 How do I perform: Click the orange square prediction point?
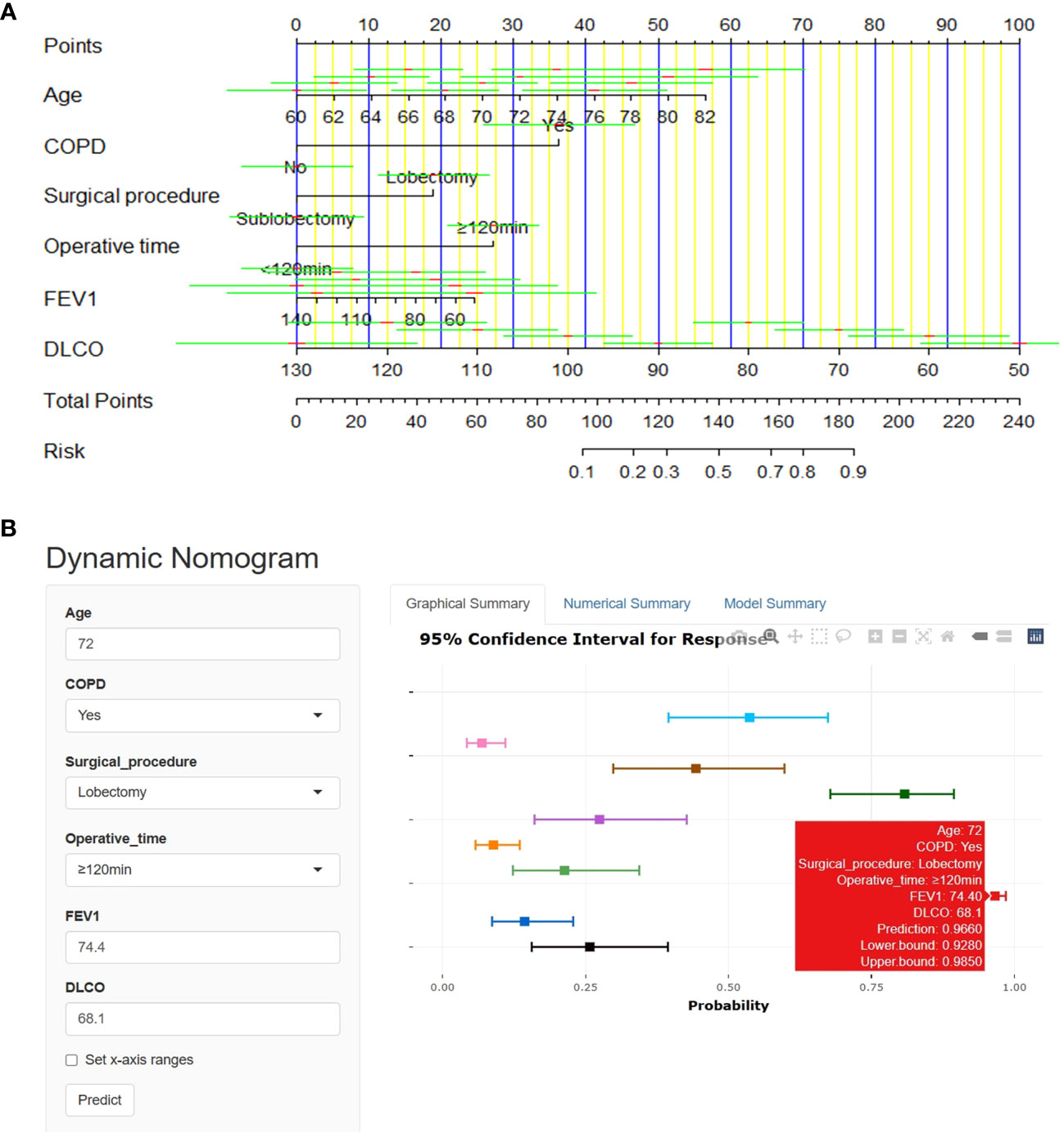point(493,845)
